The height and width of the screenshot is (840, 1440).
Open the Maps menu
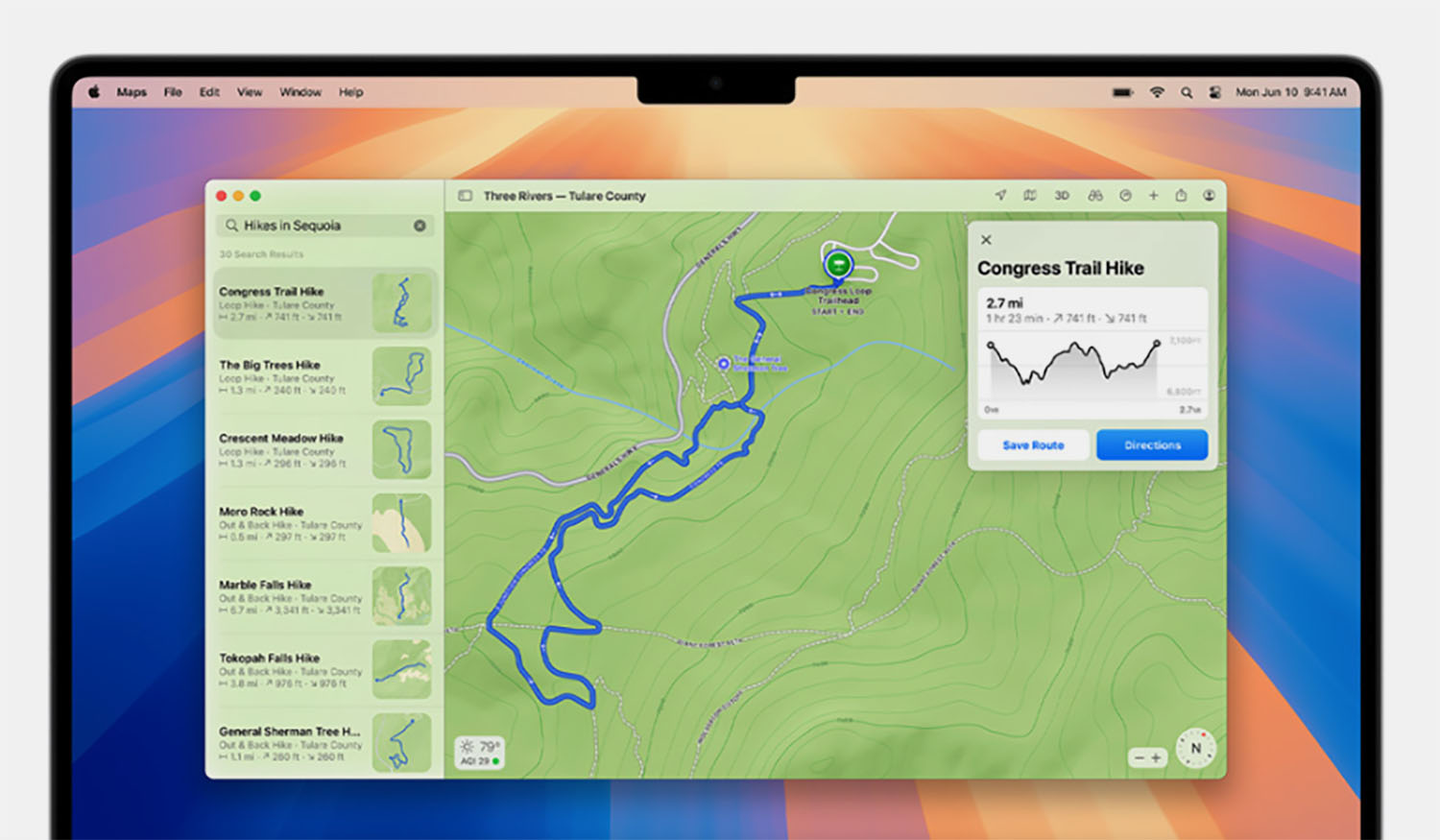coord(132,92)
